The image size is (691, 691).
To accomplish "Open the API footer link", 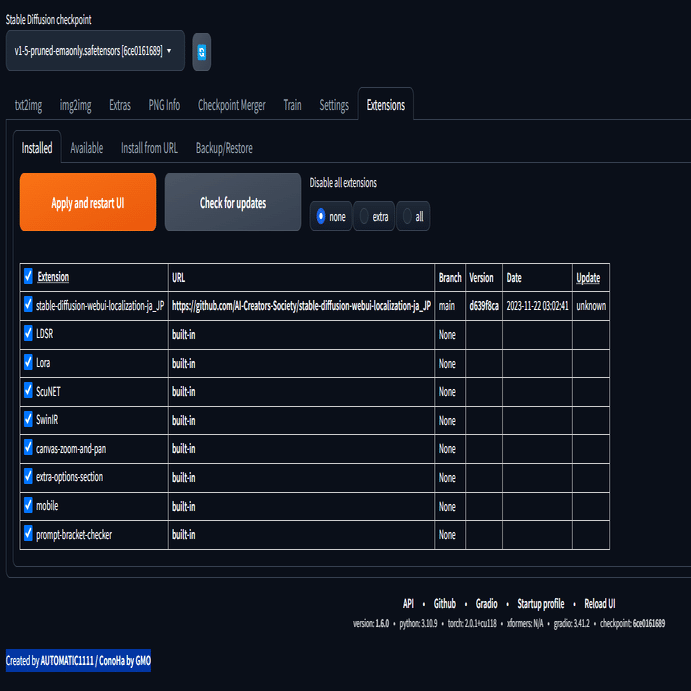I will 408,603.
